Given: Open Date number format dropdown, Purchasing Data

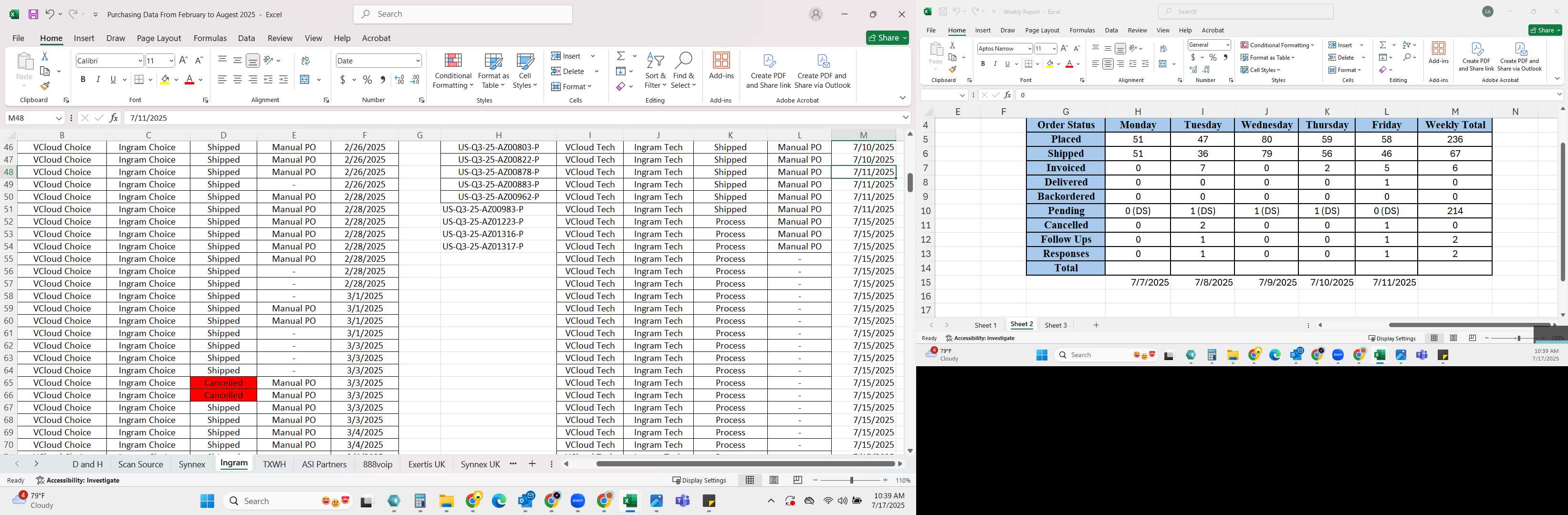Looking at the screenshot, I should pos(418,61).
